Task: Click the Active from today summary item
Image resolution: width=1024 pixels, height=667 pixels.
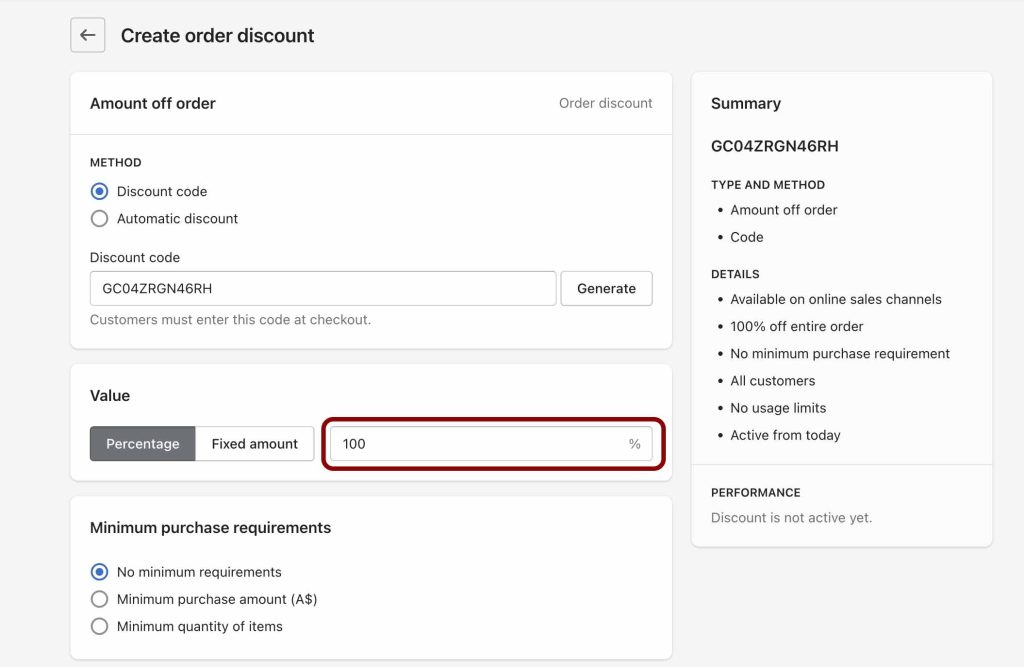Action: [x=785, y=435]
